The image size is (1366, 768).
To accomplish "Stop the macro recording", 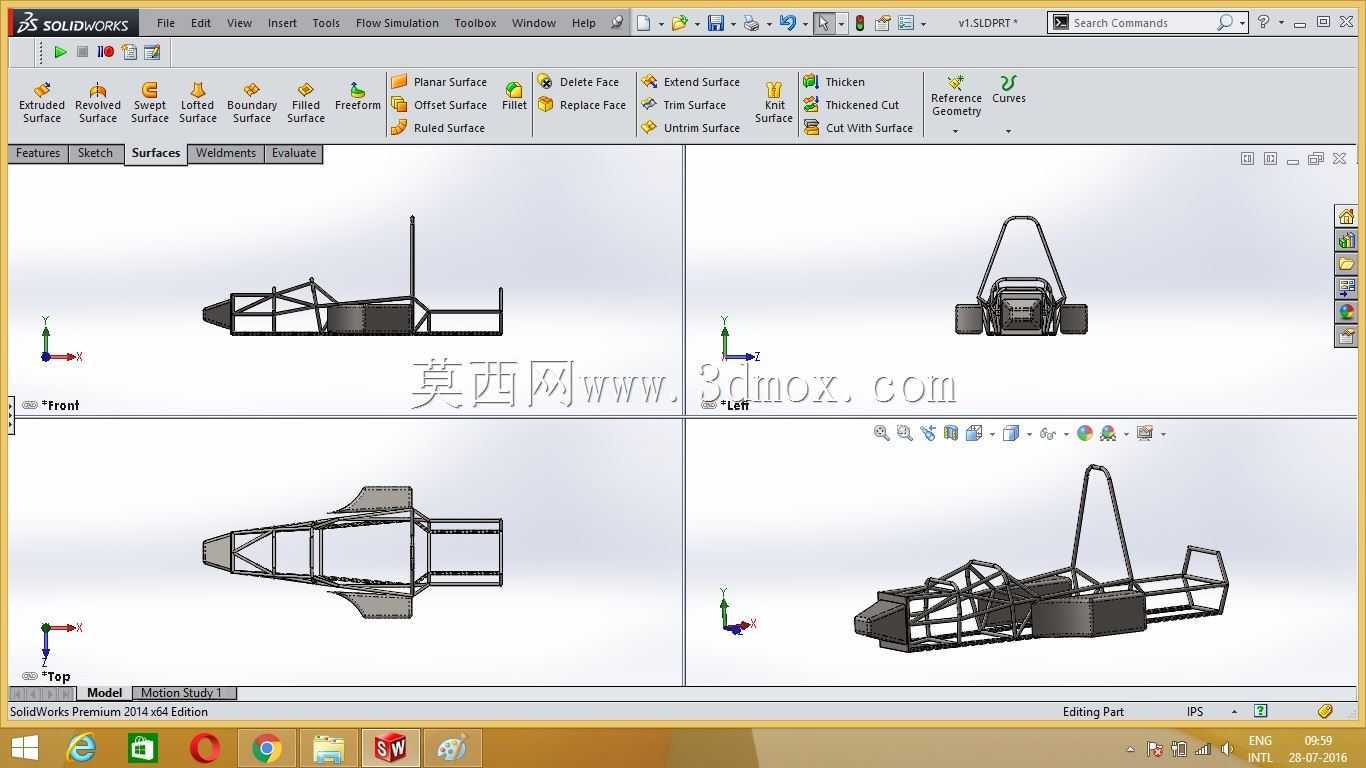I will (x=83, y=52).
